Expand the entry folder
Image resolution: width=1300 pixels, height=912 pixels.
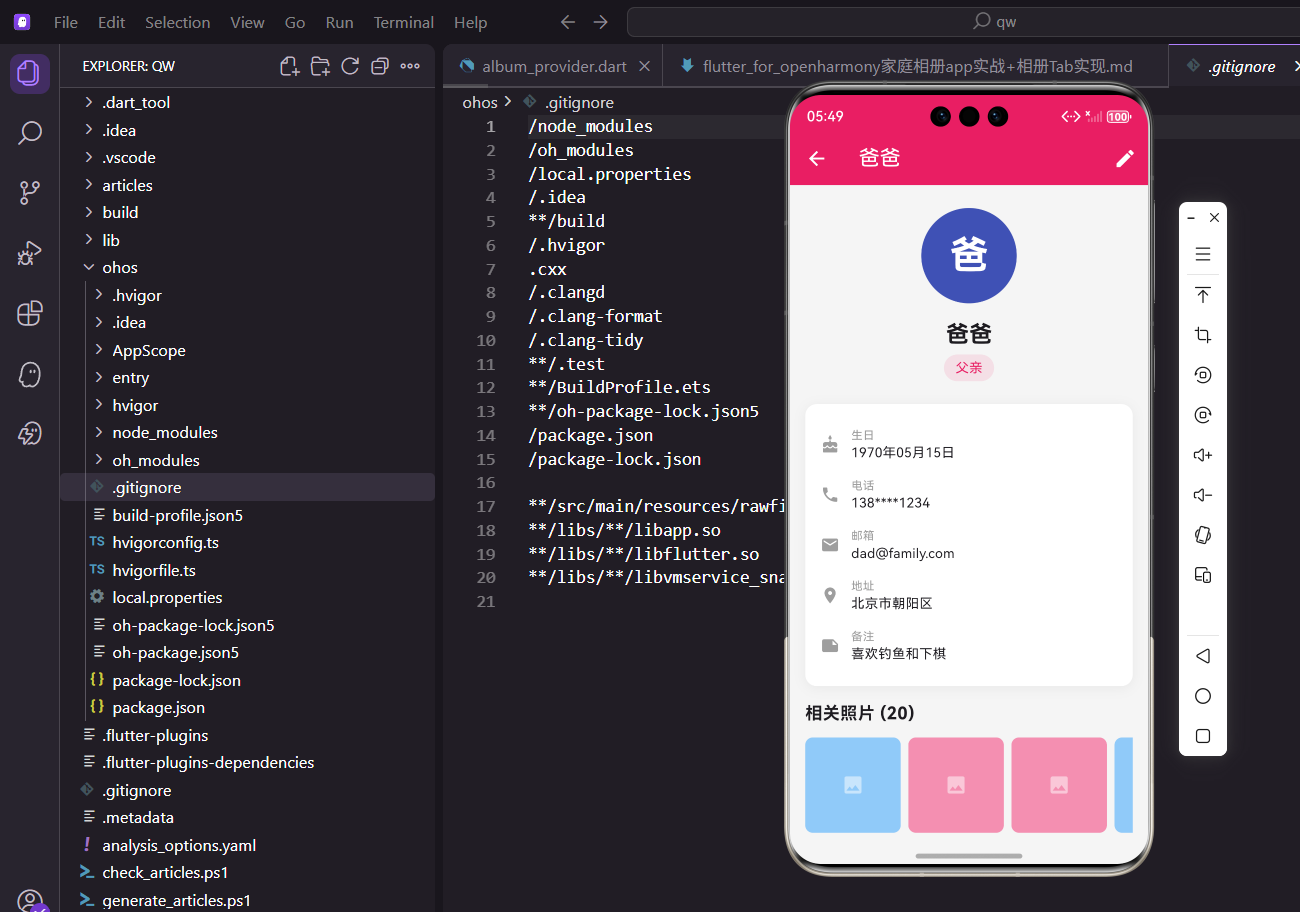[247, 378]
